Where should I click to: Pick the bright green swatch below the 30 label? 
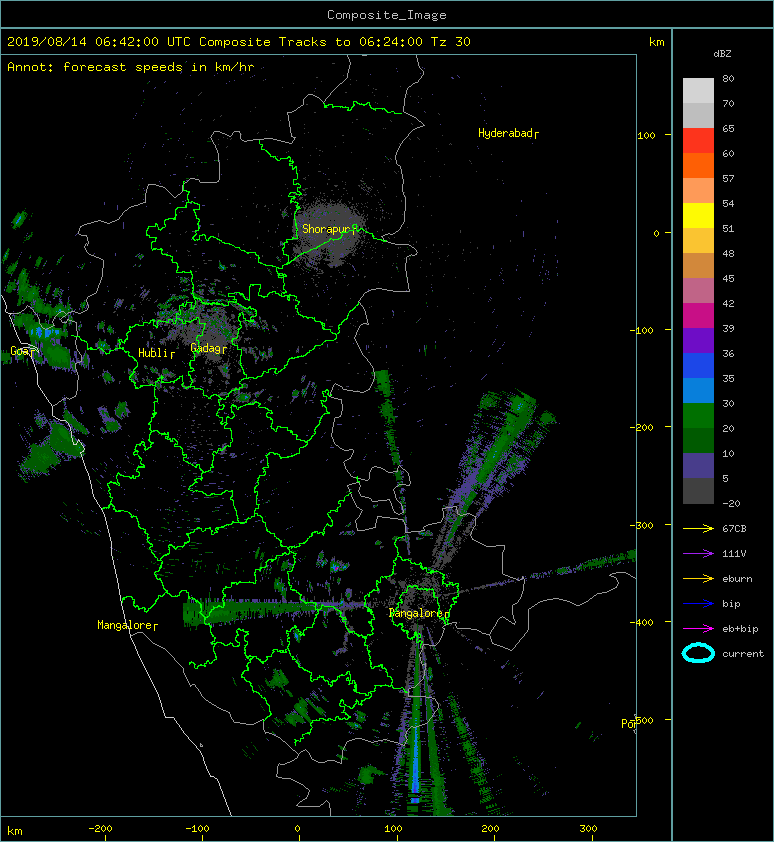pos(698,415)
